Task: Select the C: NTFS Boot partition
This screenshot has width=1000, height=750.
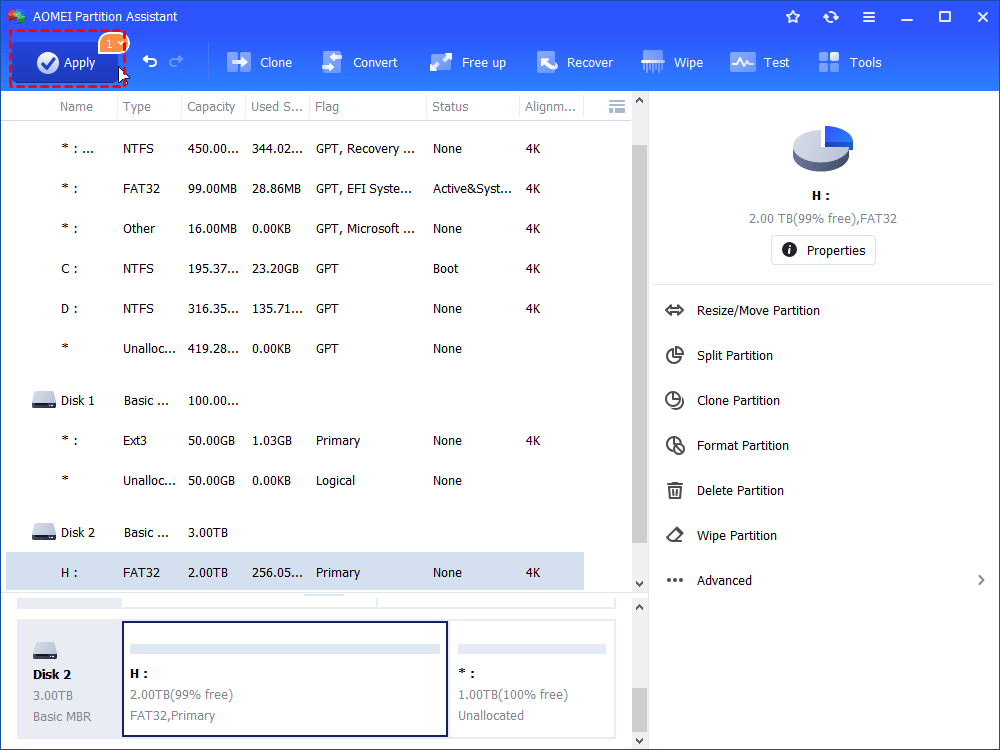Action: coord(295,268)
